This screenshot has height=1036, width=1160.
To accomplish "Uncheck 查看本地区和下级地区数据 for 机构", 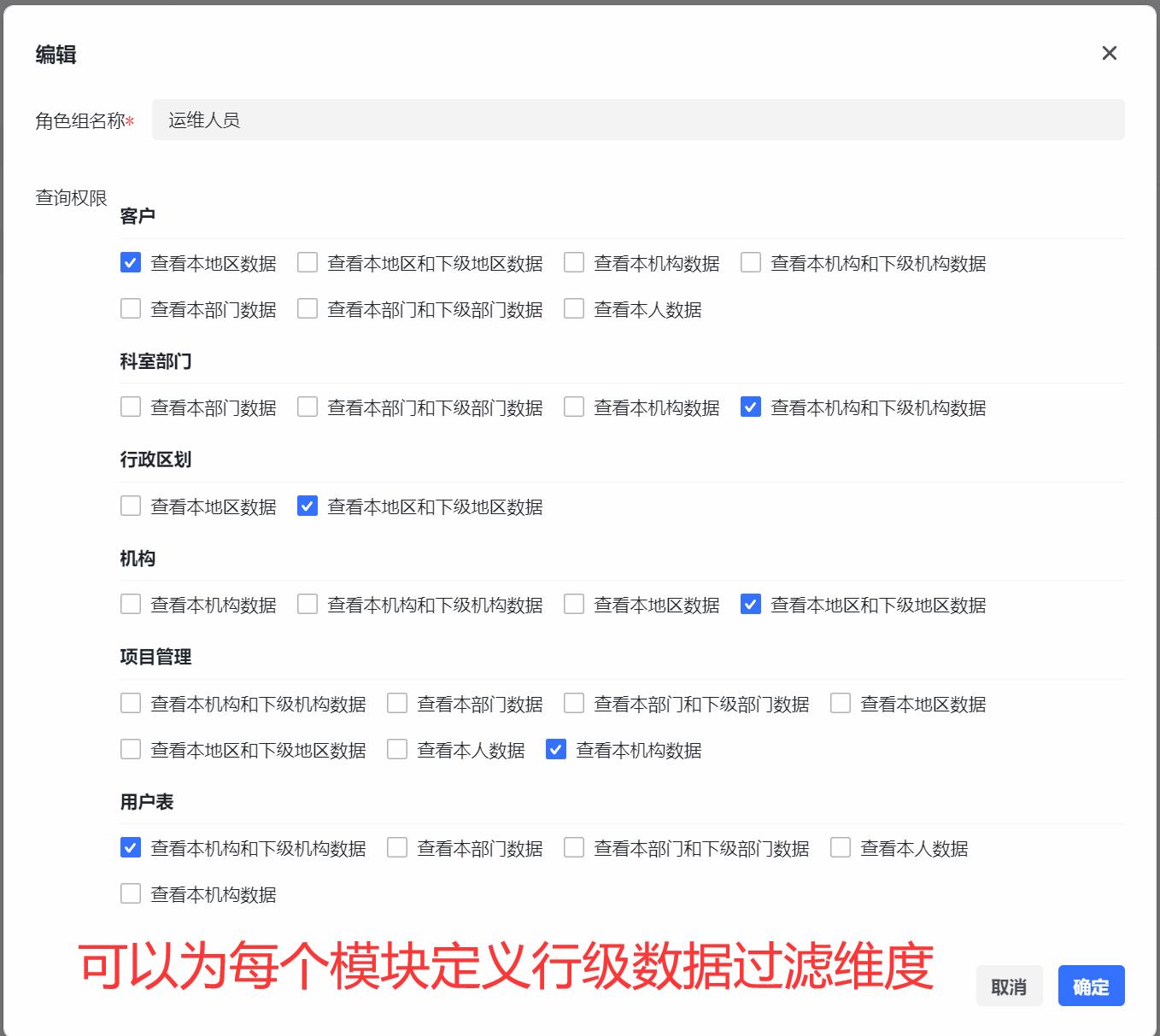I will click(x=750, y=605).
